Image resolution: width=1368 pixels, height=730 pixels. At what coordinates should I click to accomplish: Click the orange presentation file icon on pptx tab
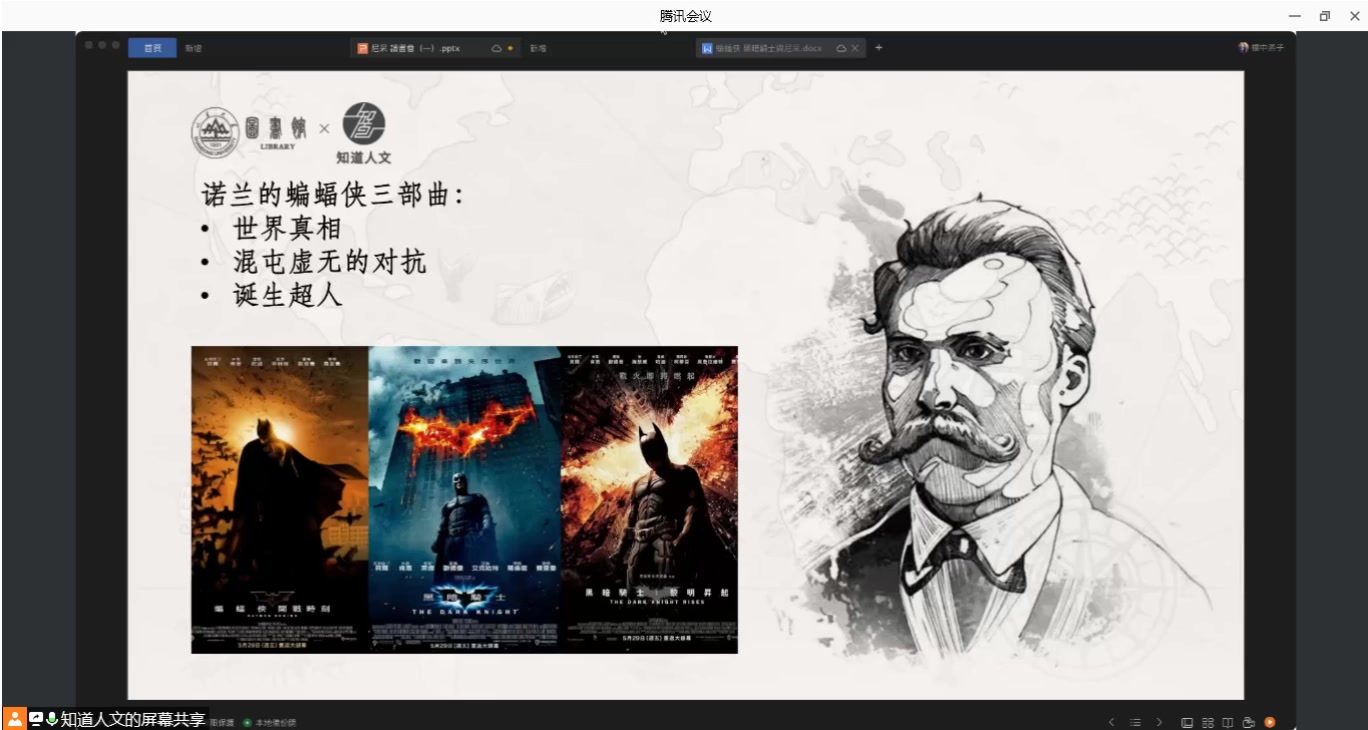point(363,48)
